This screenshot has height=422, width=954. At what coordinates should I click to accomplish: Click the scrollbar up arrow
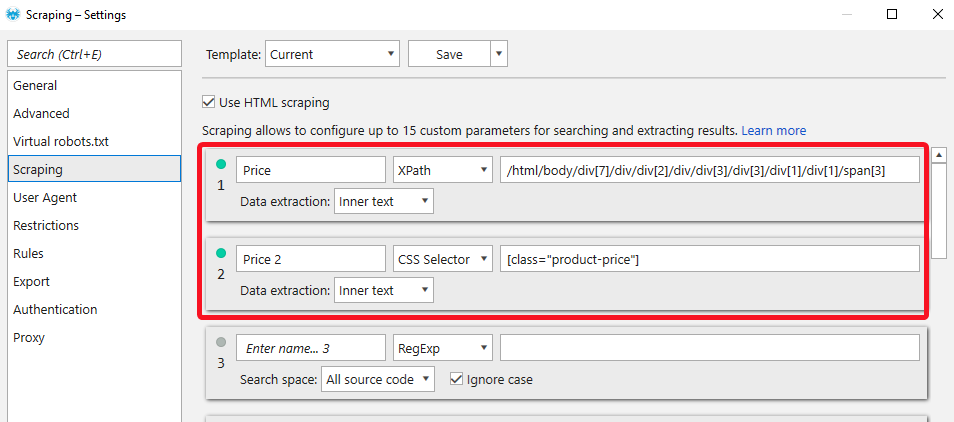[x=939, y=154]
